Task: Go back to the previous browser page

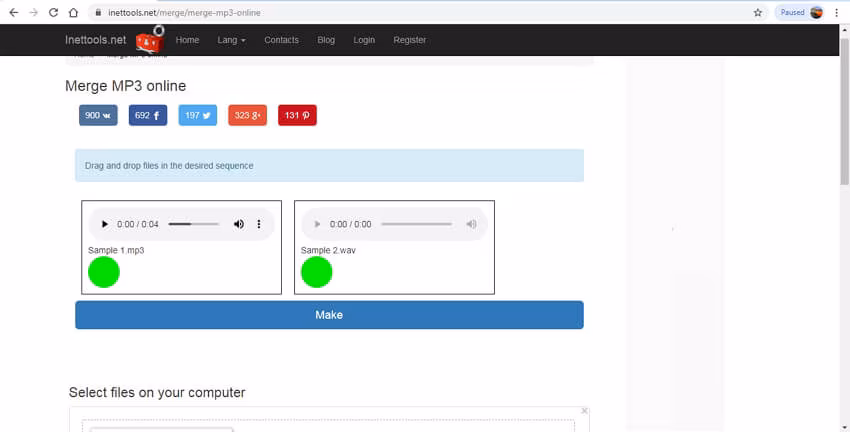Action: 14,12
